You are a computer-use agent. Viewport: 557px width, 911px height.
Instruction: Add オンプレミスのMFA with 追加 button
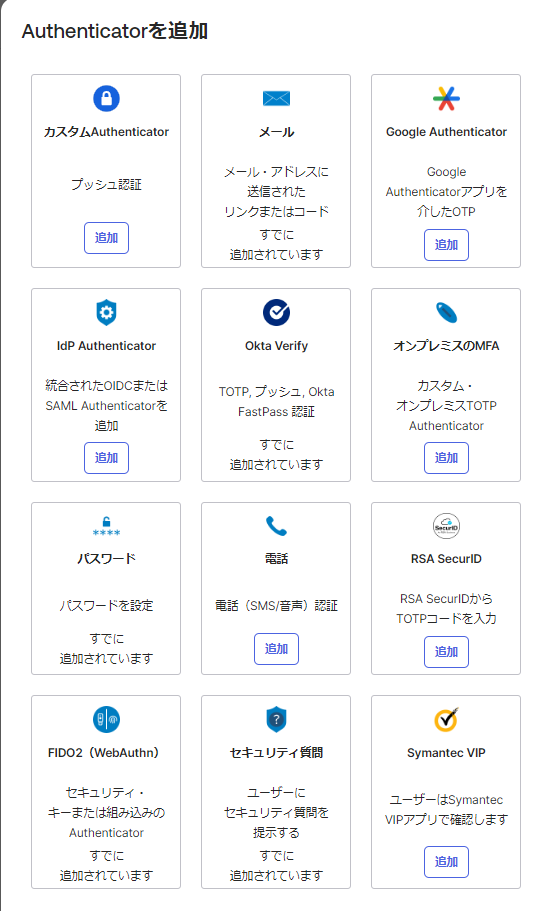tap(446, 458)
